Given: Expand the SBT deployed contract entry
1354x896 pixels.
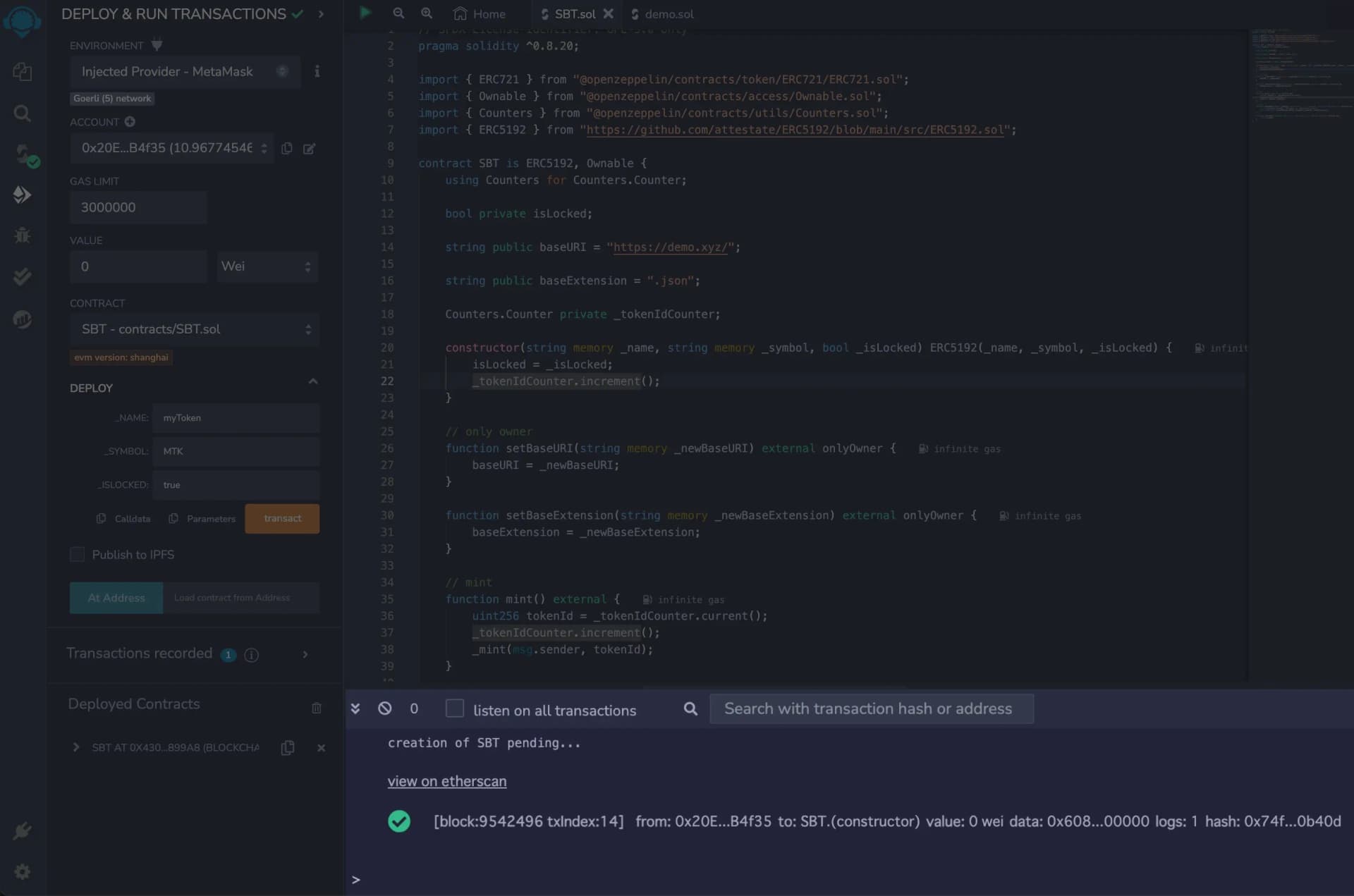Looking at the screenshot, I should [76, 747].
